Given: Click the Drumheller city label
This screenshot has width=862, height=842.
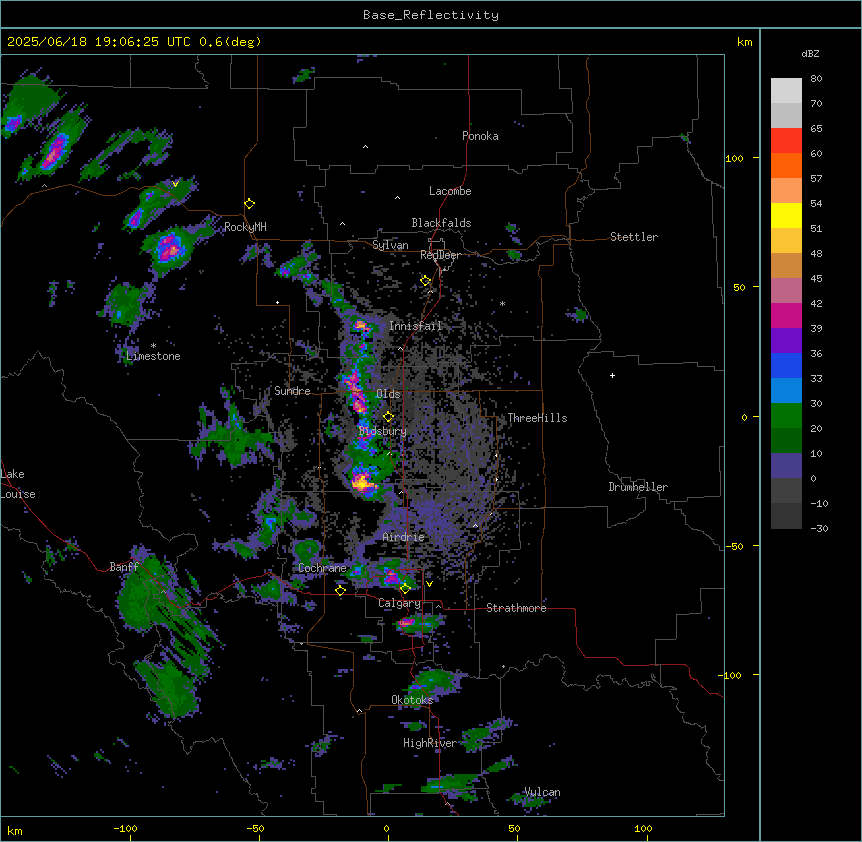Looking at the screenshot, I should (x=638, y=487).
